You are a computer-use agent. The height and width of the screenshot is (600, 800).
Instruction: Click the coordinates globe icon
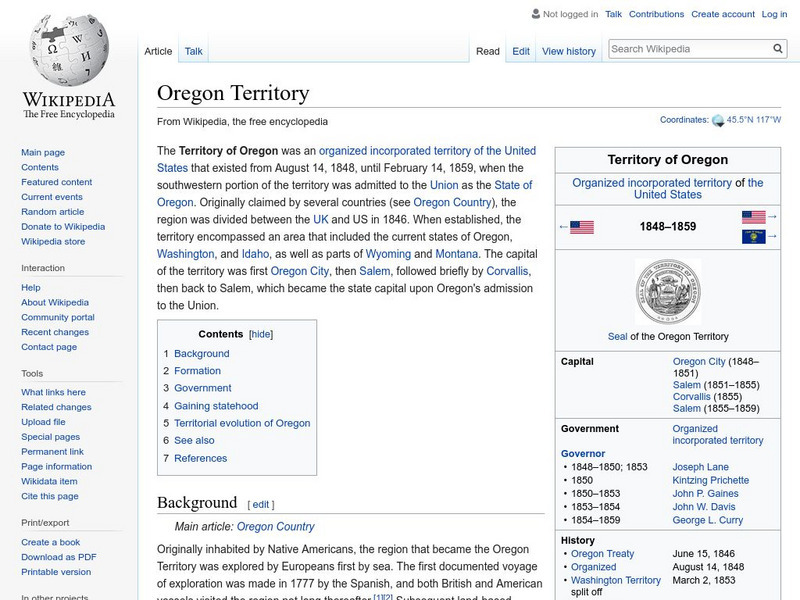pyautogui.click(x=718, y=120)
